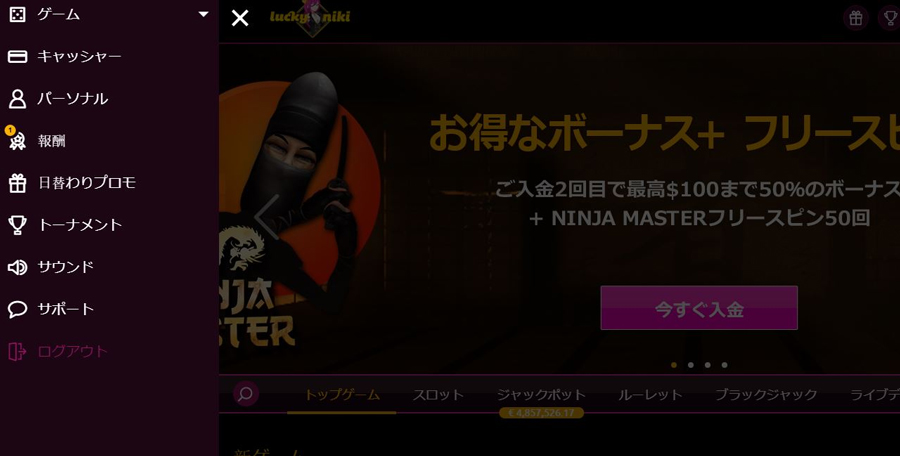Image resolution: width=900 pixels, height=456 pixels.
Task: Select the ルーレット tab
Action: (650, 395)
